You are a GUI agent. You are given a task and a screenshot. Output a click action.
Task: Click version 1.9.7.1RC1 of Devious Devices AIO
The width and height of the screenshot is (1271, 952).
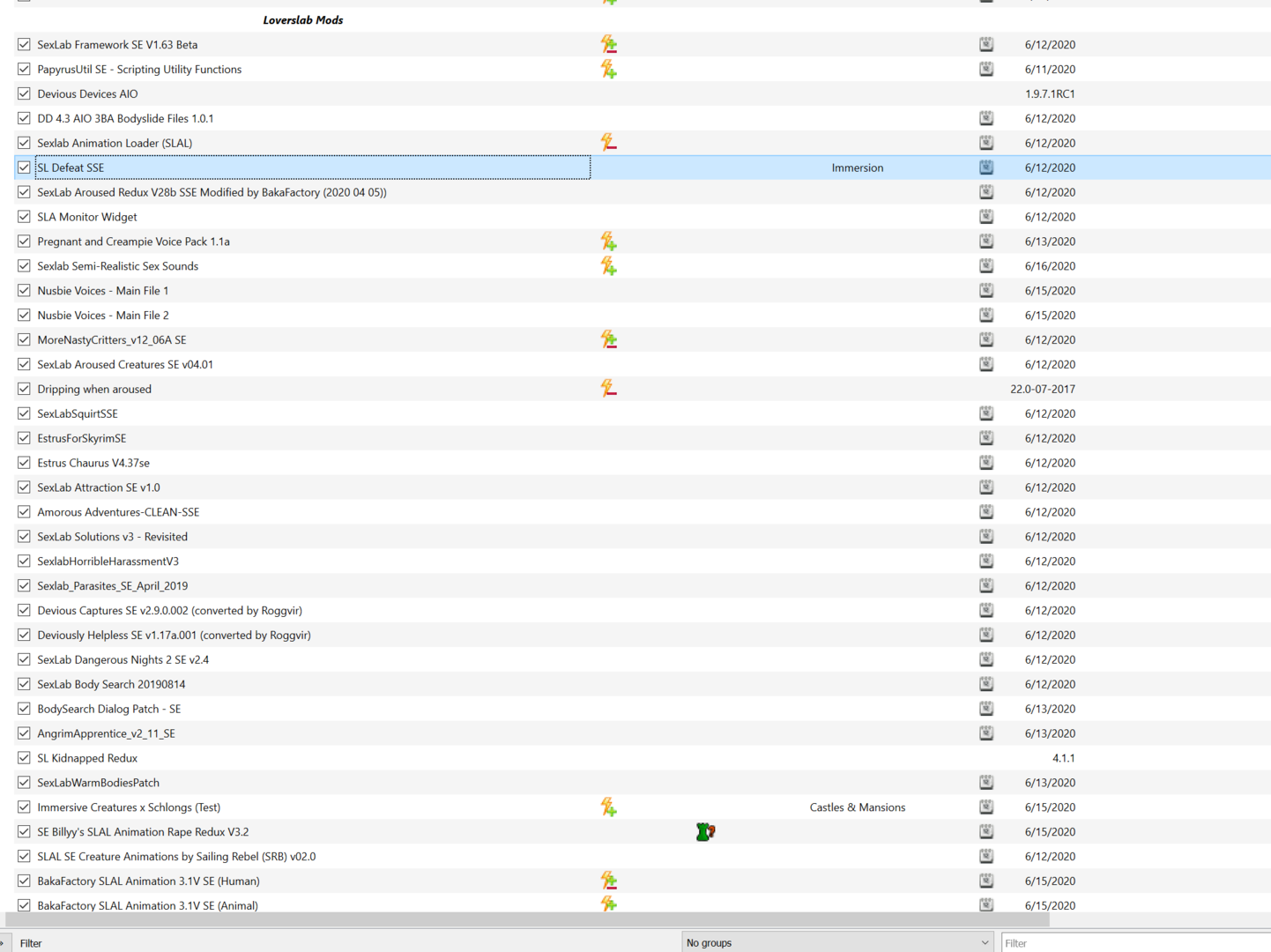coord(1050,93)
